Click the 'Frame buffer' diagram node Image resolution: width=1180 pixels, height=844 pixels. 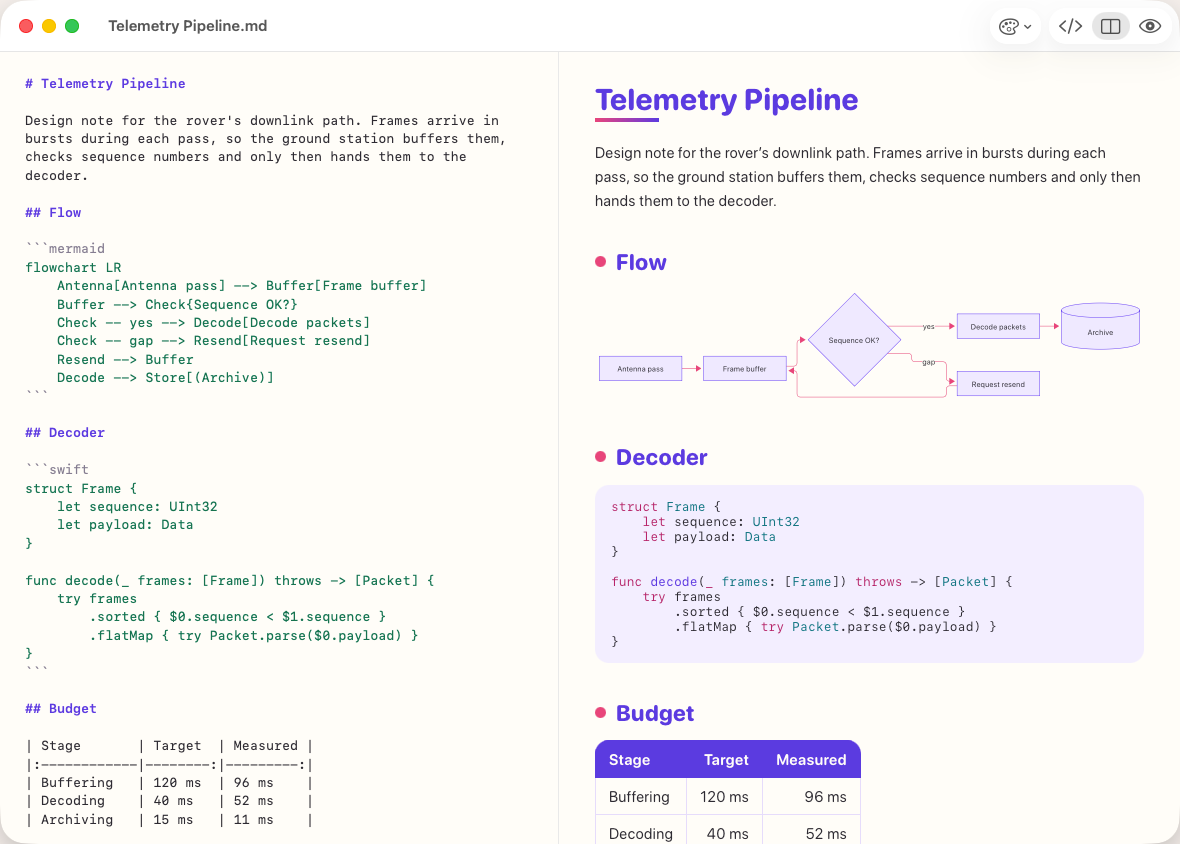click(744, 369)
